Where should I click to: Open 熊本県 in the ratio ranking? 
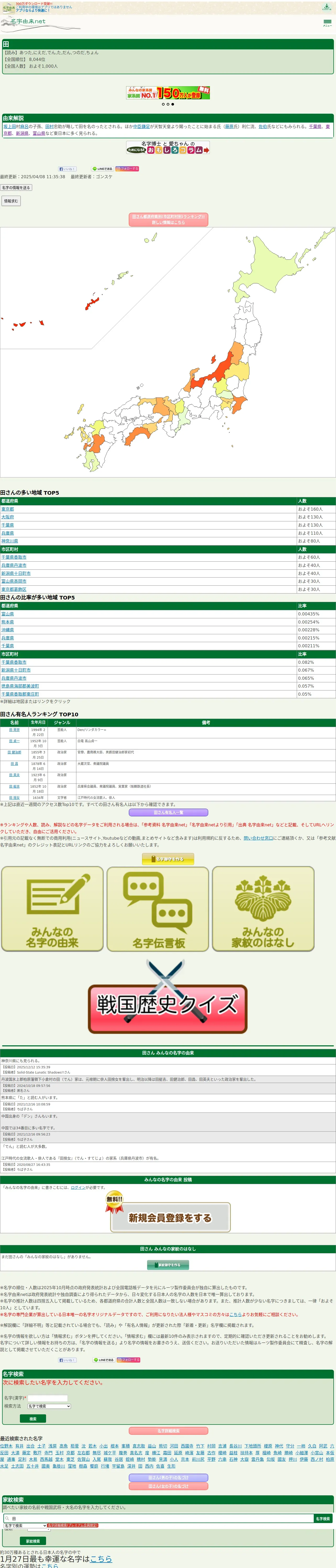pyautogui.click(x=7, y=622)
